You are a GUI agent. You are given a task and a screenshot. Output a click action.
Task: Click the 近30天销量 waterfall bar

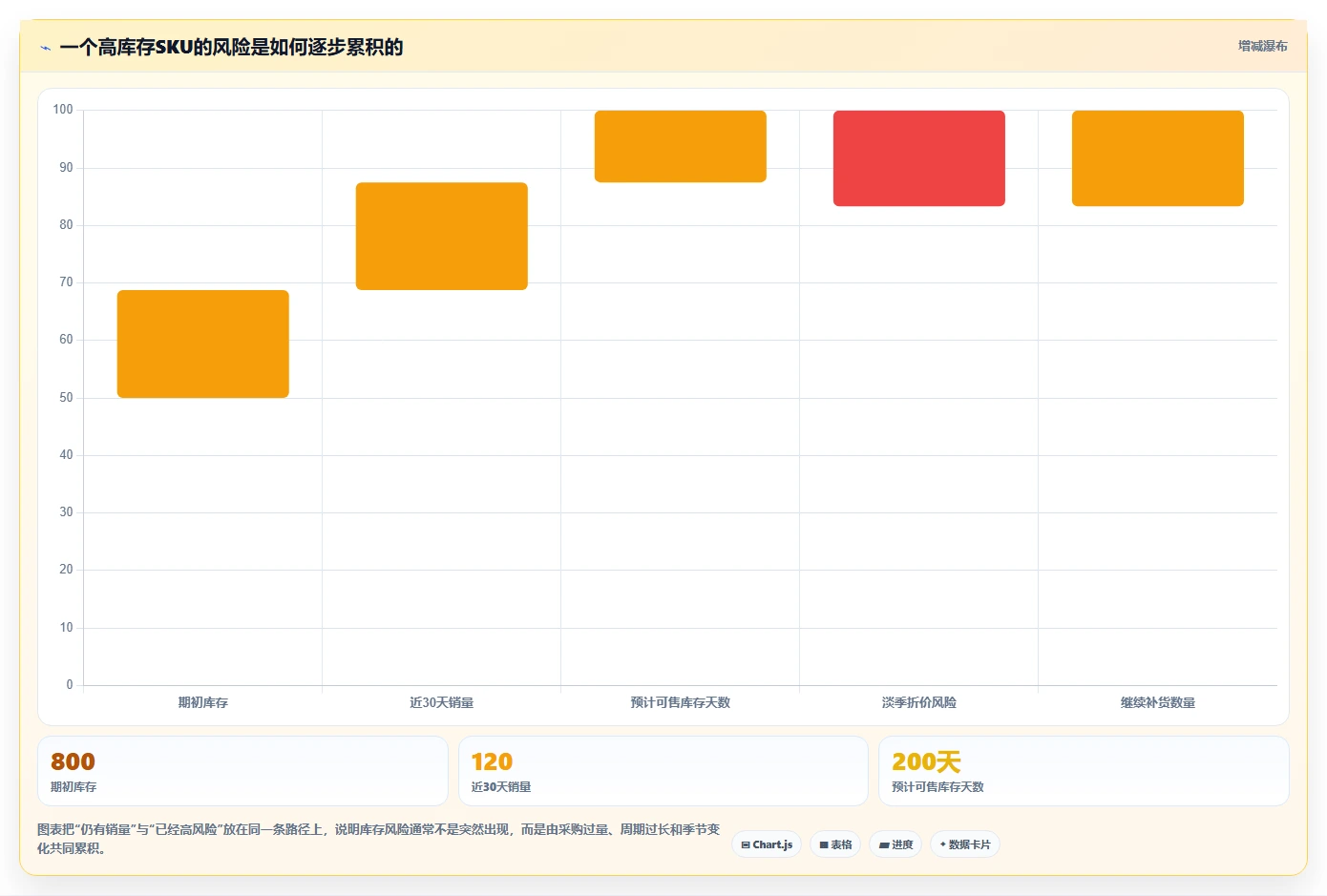tap(442, 236)
